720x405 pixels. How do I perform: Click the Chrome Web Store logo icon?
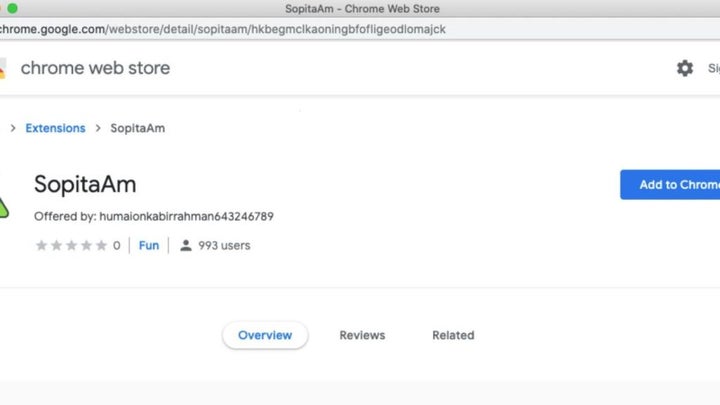[3, 68]
